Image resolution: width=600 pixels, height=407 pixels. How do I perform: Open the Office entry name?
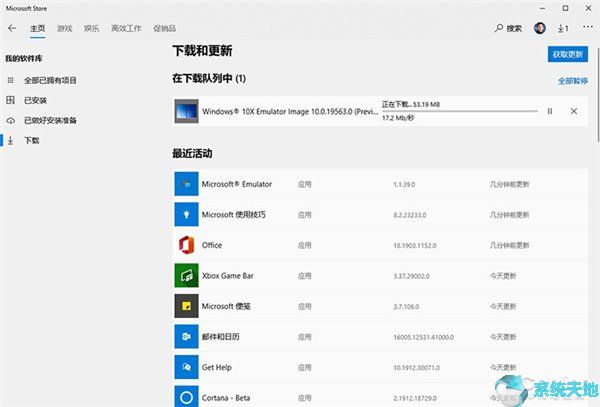click(x=212, y=245)
